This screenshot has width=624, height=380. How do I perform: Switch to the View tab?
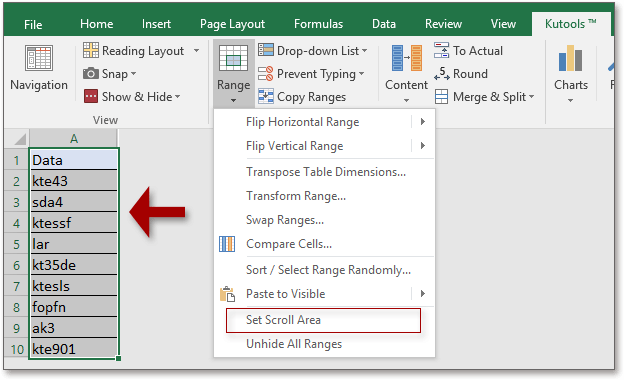click(503, 24)
